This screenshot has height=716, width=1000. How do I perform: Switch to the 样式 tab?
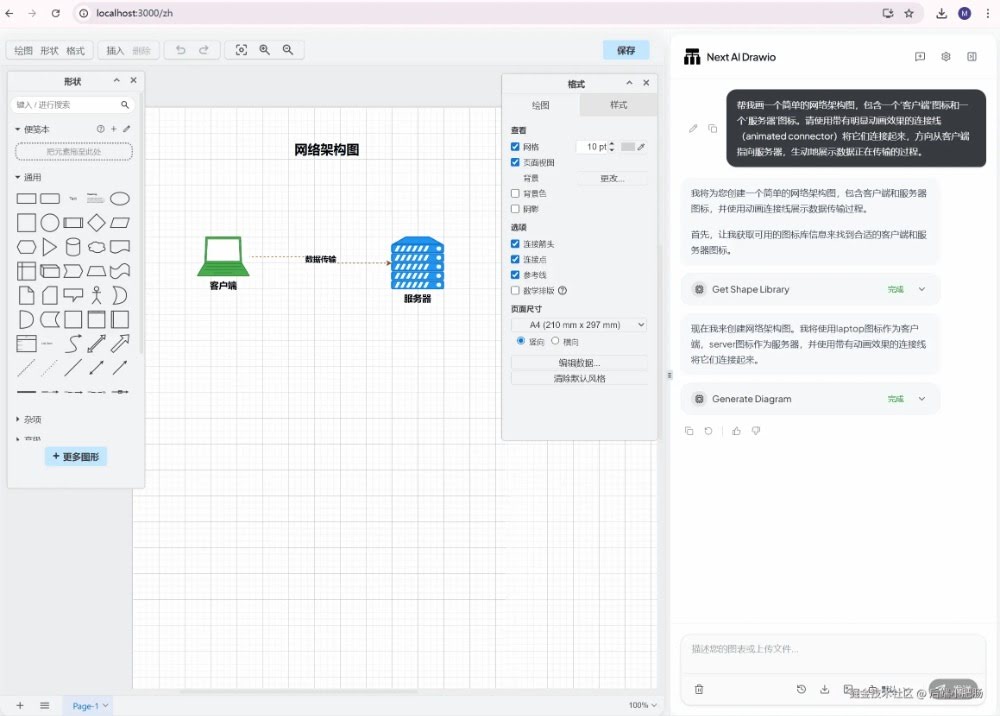click(618, 105)
